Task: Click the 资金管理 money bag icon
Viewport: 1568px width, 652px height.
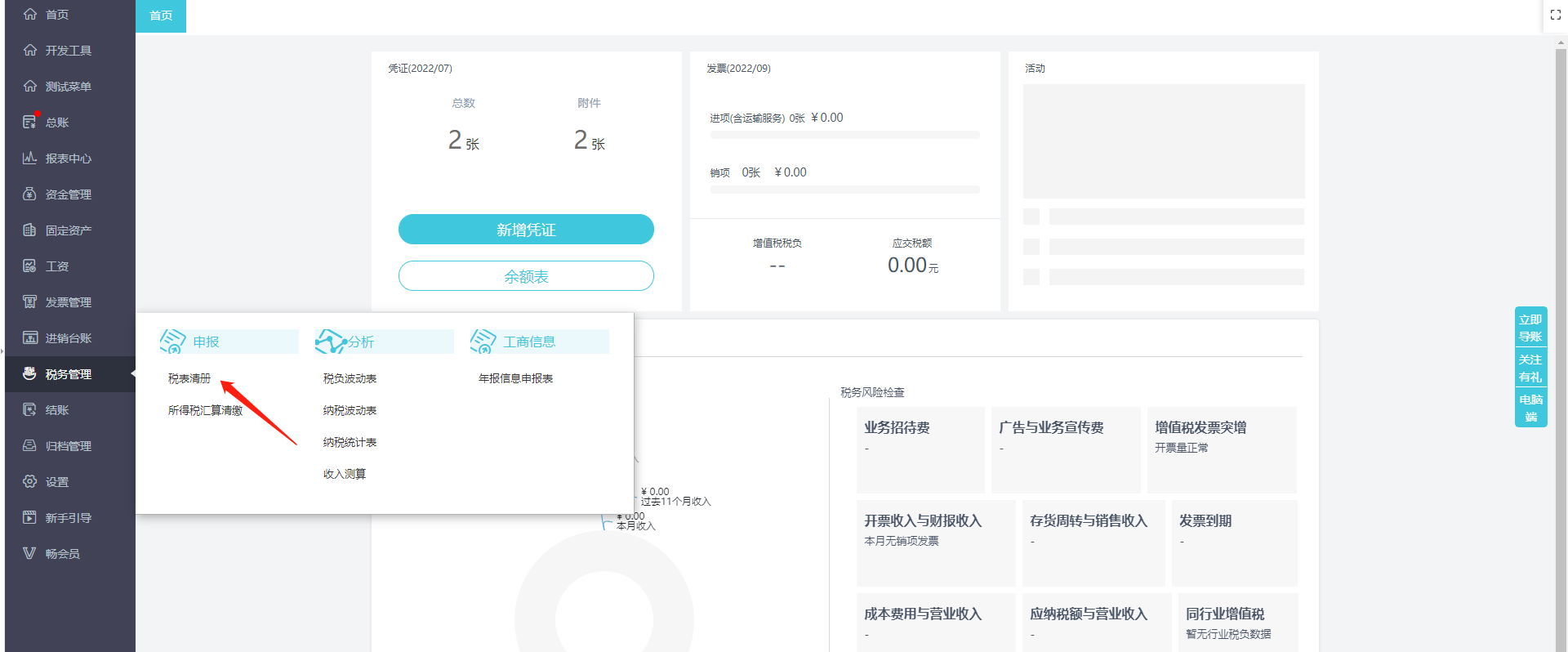Action: (29, 194)
